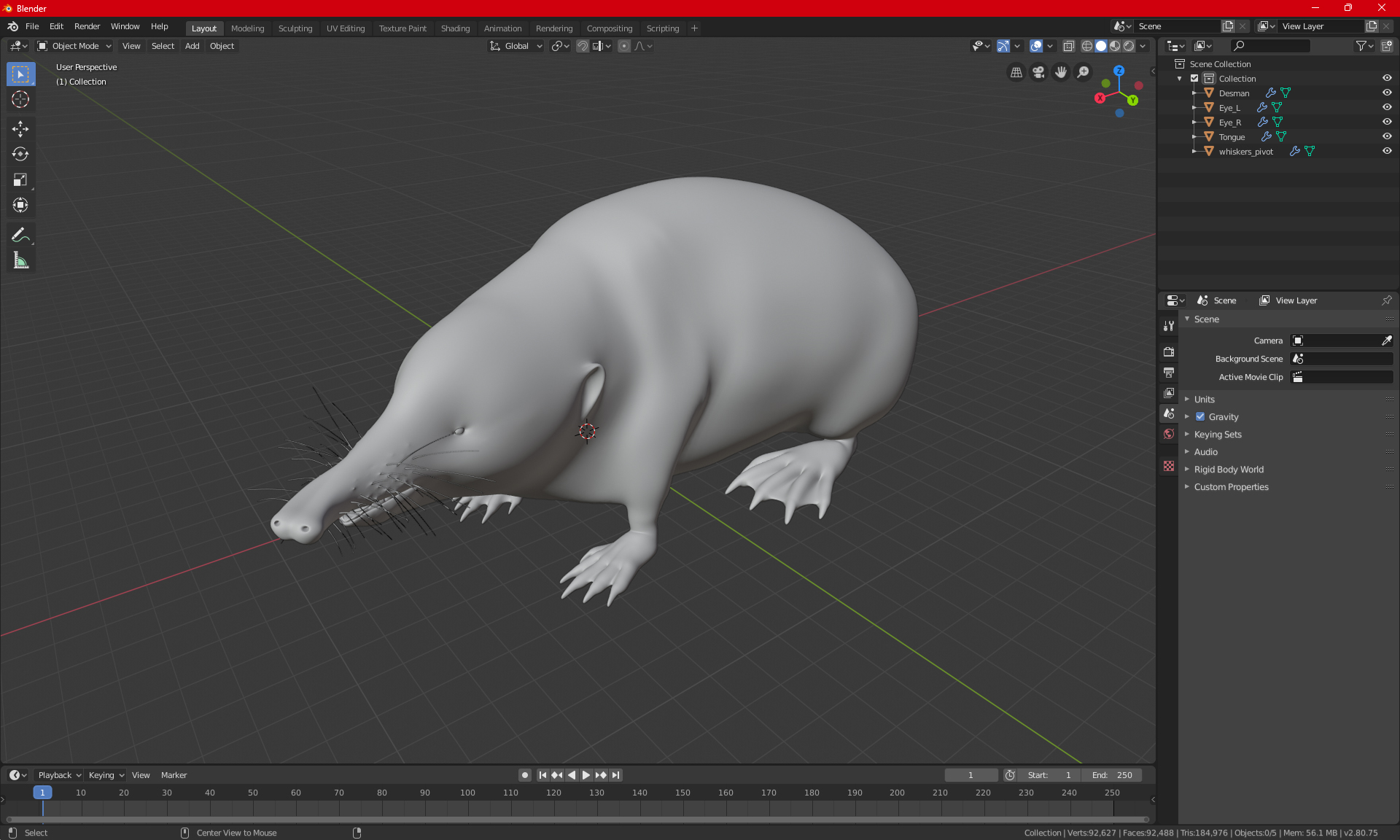Switch to Sculpting workspace tab

coord(295,28)
